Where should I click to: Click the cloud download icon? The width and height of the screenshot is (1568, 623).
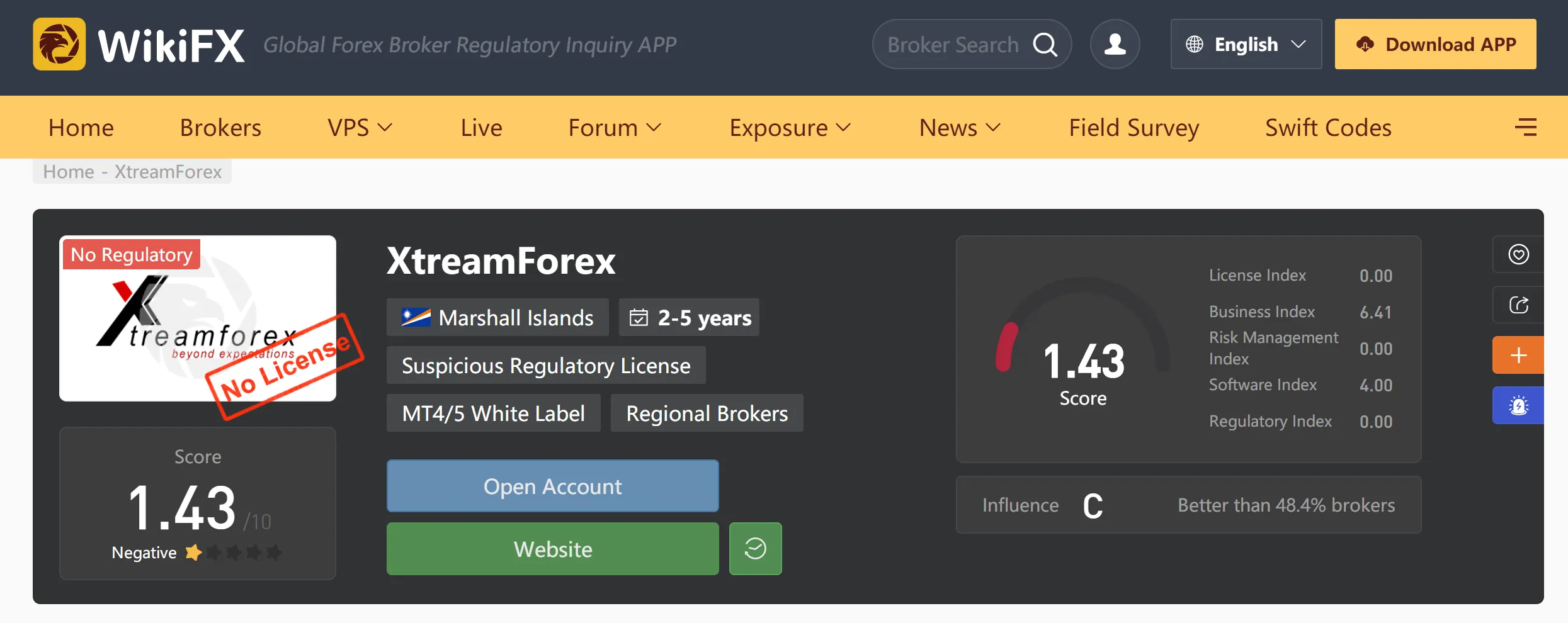click(x=1365, y=44)
